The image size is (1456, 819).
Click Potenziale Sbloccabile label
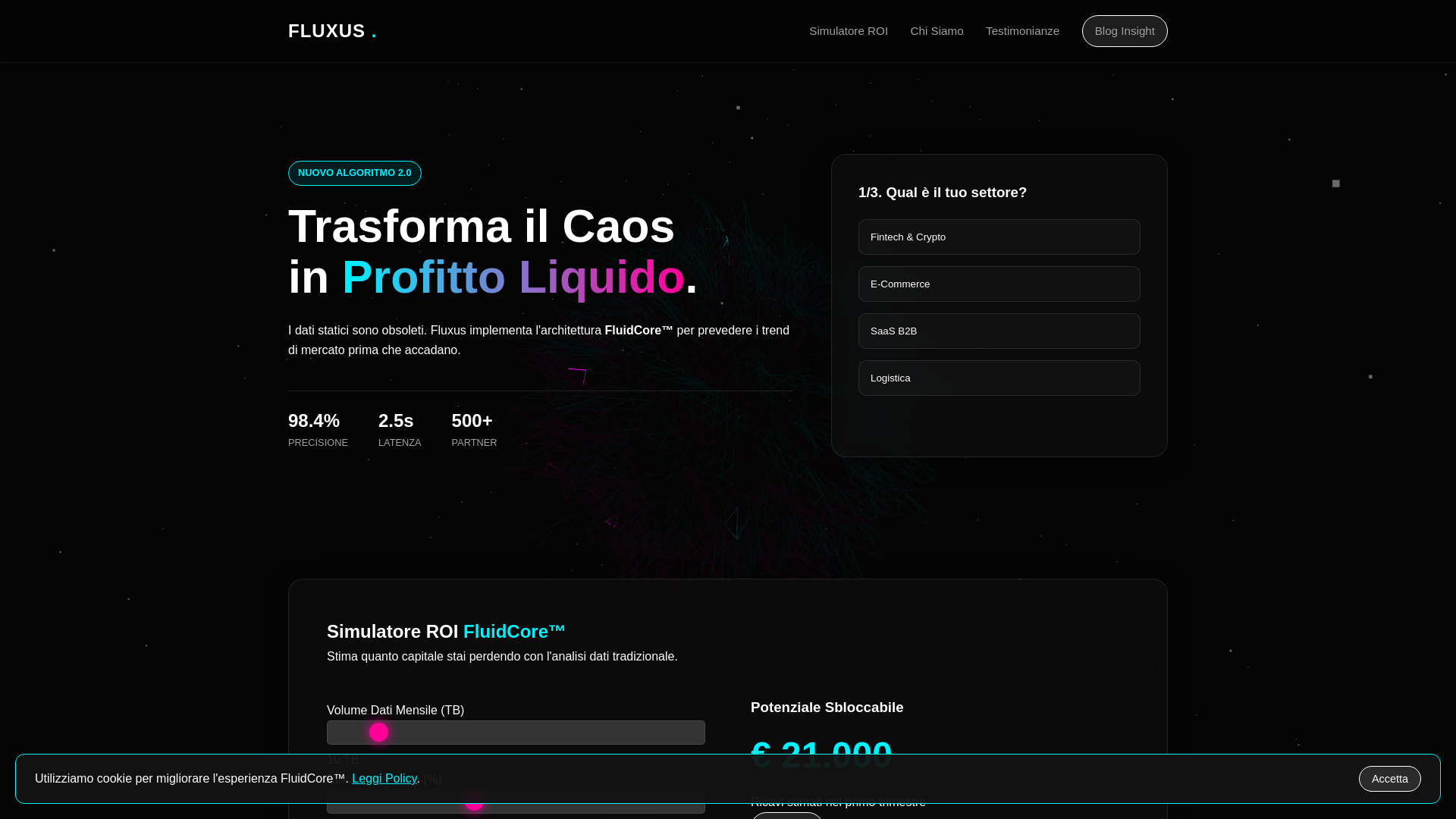pos(827,708)
